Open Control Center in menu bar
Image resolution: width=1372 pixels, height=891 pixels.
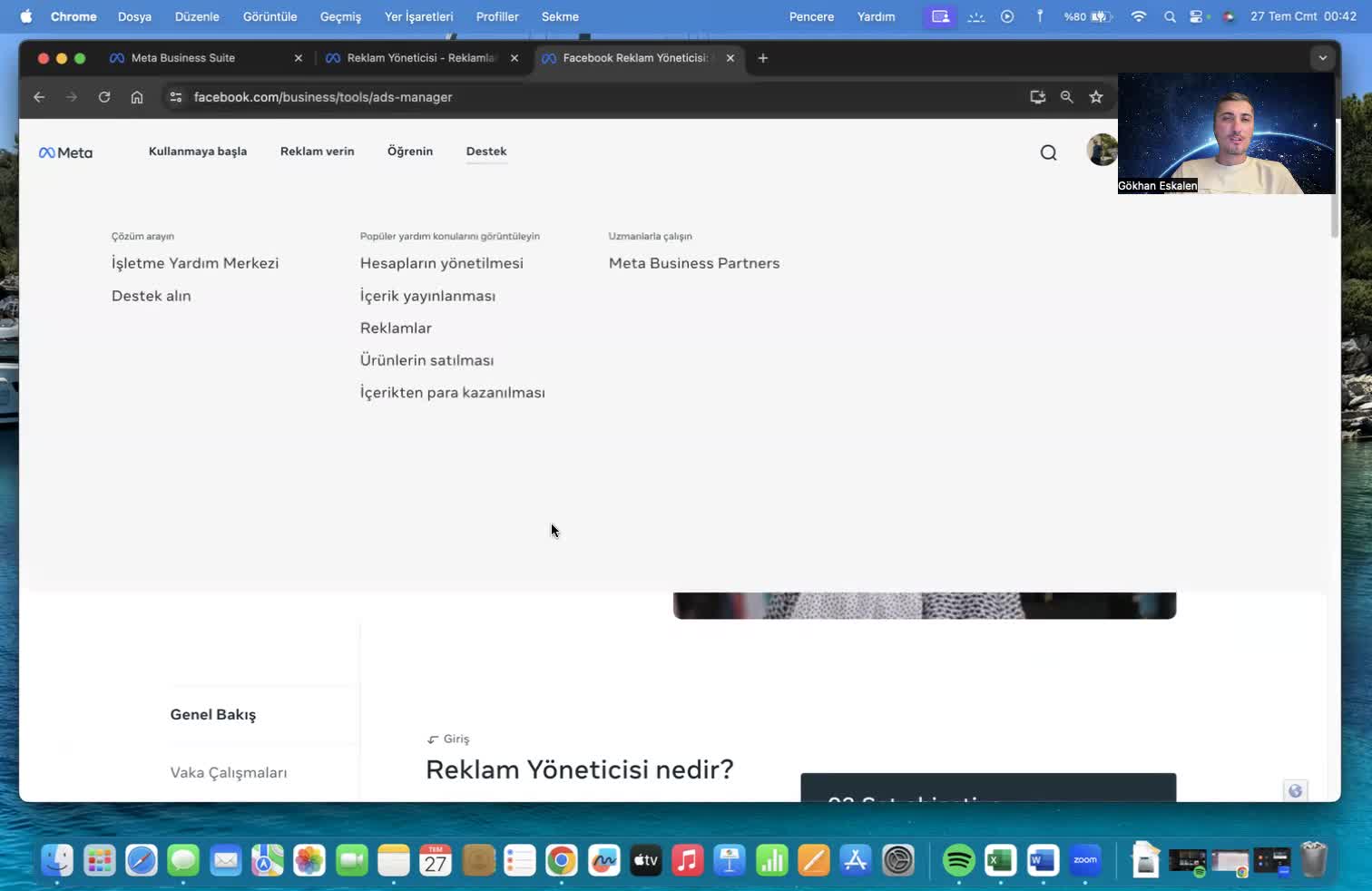(x=1197, y=16)
